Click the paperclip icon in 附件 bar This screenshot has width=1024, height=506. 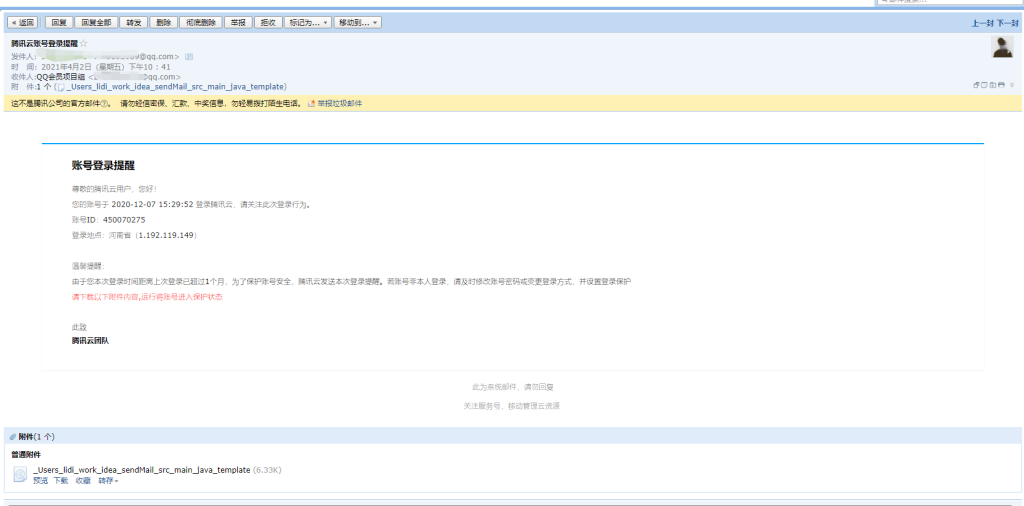pyautogui.click(x=13, y=437)
